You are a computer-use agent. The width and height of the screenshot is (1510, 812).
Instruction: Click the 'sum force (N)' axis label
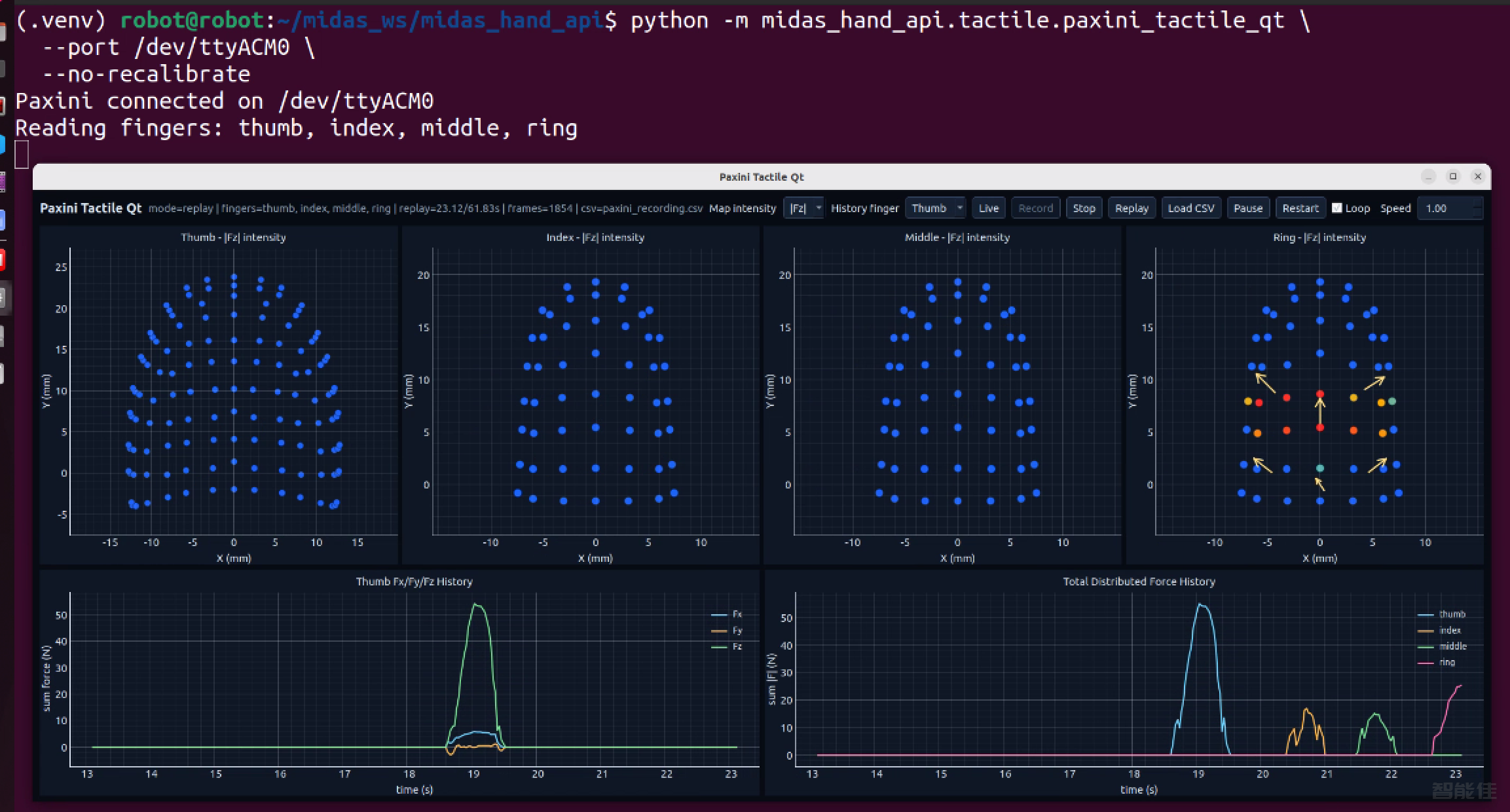click(46, 678)
